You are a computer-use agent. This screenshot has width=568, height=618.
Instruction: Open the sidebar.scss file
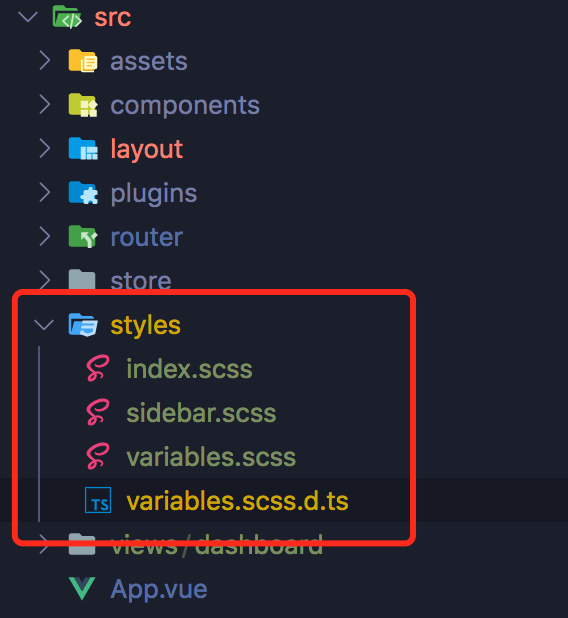[x=201, y=413]
